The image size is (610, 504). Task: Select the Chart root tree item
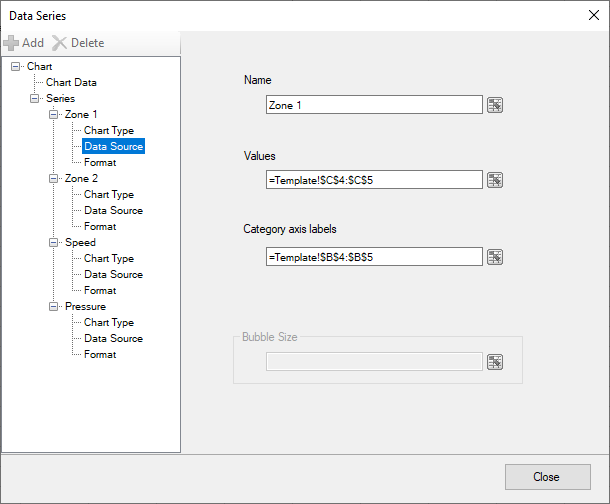(39, 66)
